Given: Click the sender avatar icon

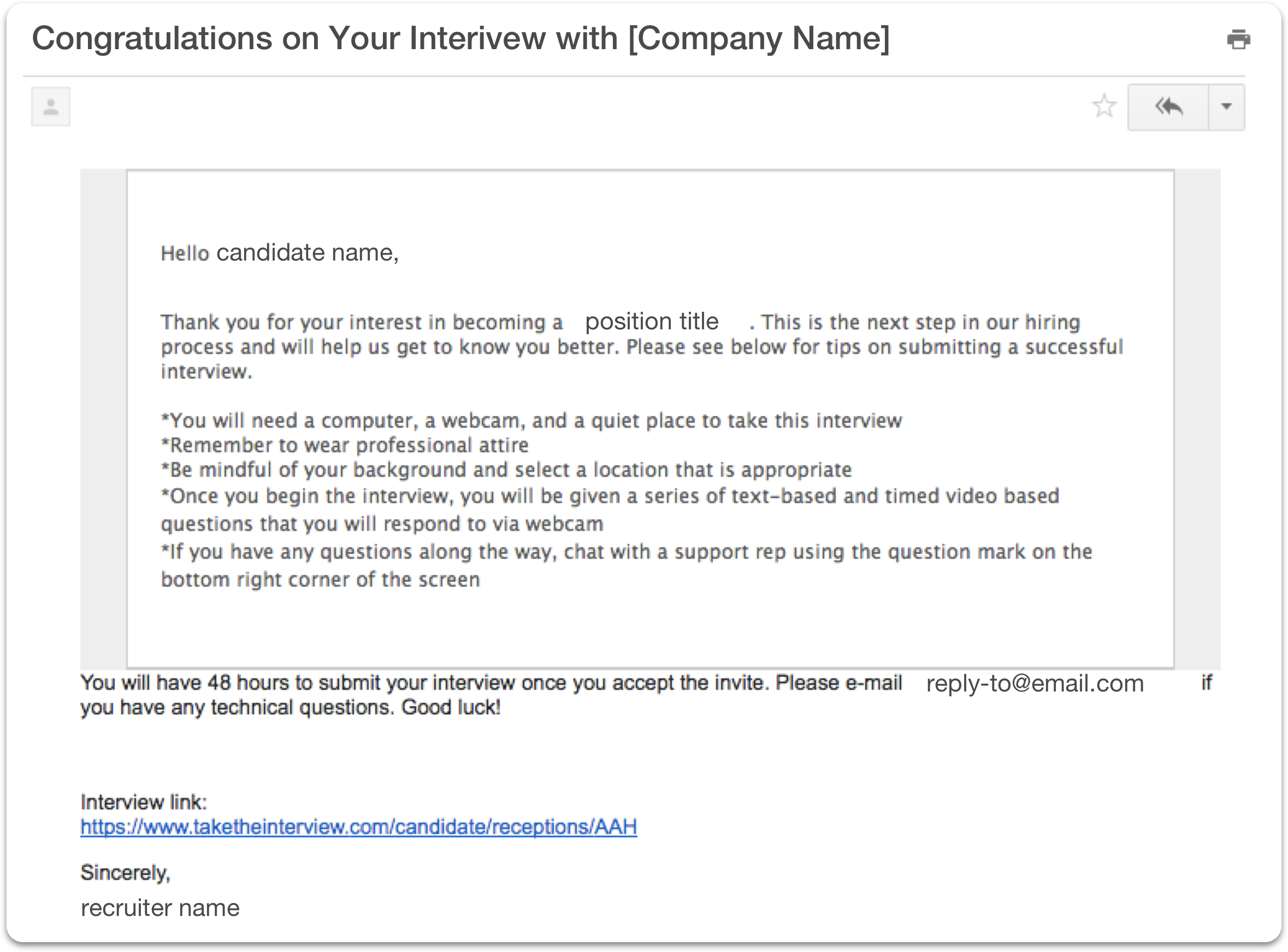Looking at the screenshot, I should point(50,106).
